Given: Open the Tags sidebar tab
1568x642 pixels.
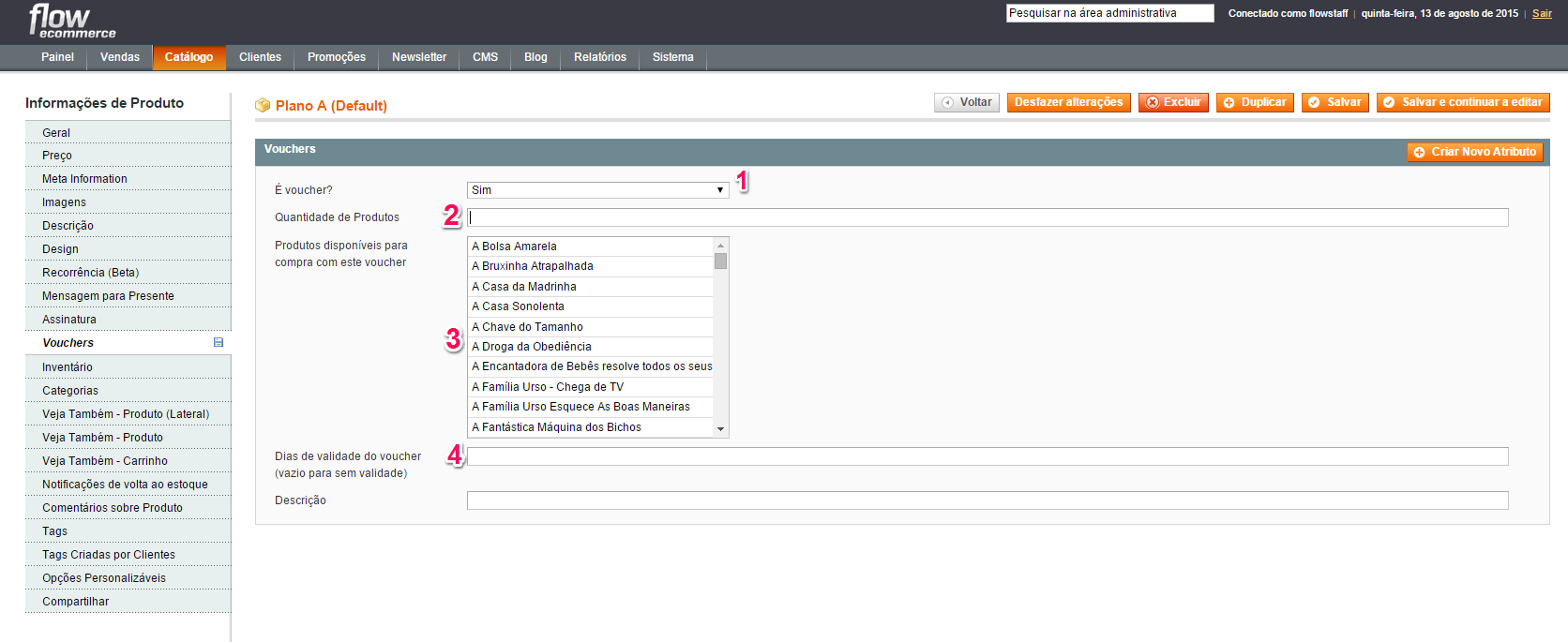Looking at the screenshot, I should click(128, 531).
